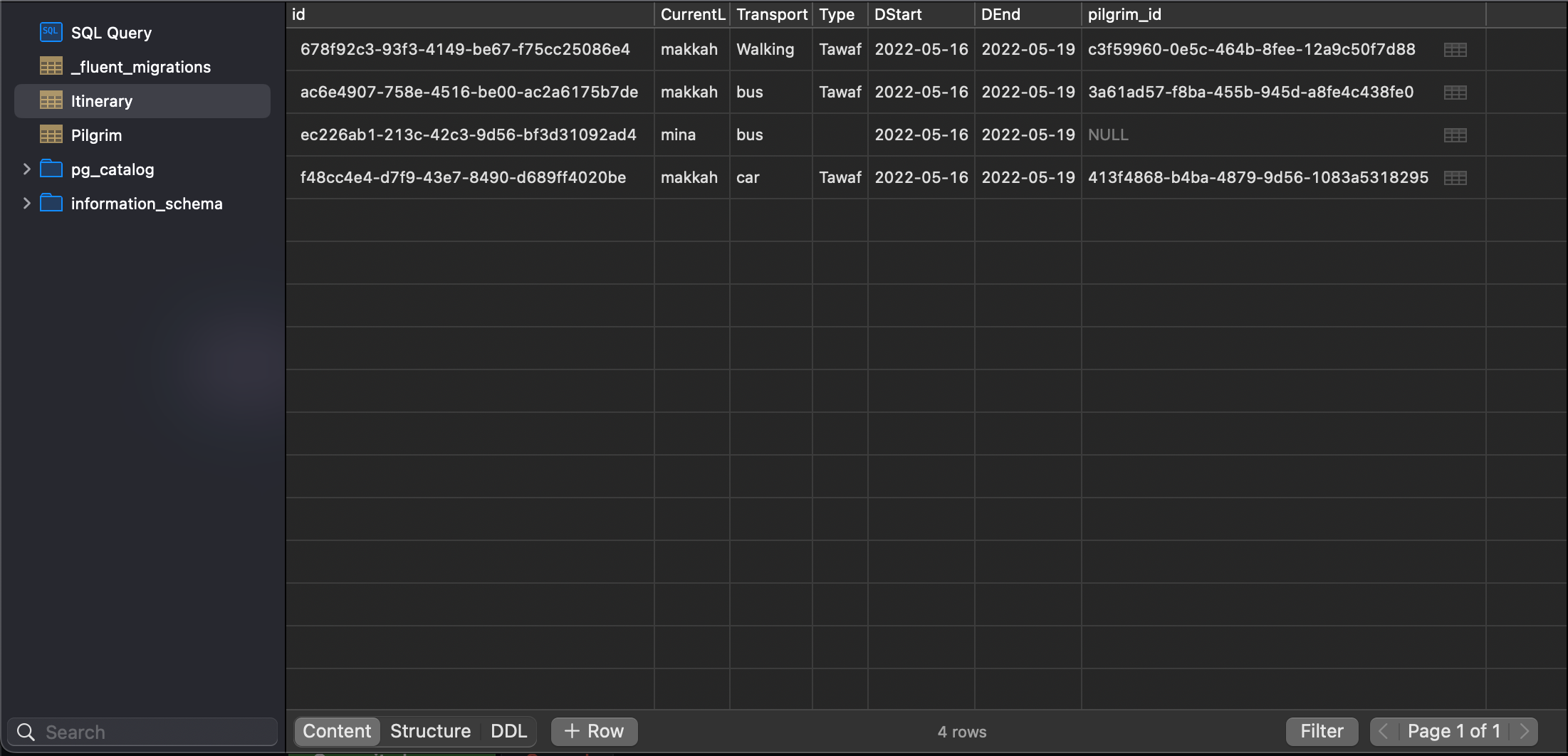Click the search magnifier icon
Viewport: 1568px width, 756px height.
(26, 731)
